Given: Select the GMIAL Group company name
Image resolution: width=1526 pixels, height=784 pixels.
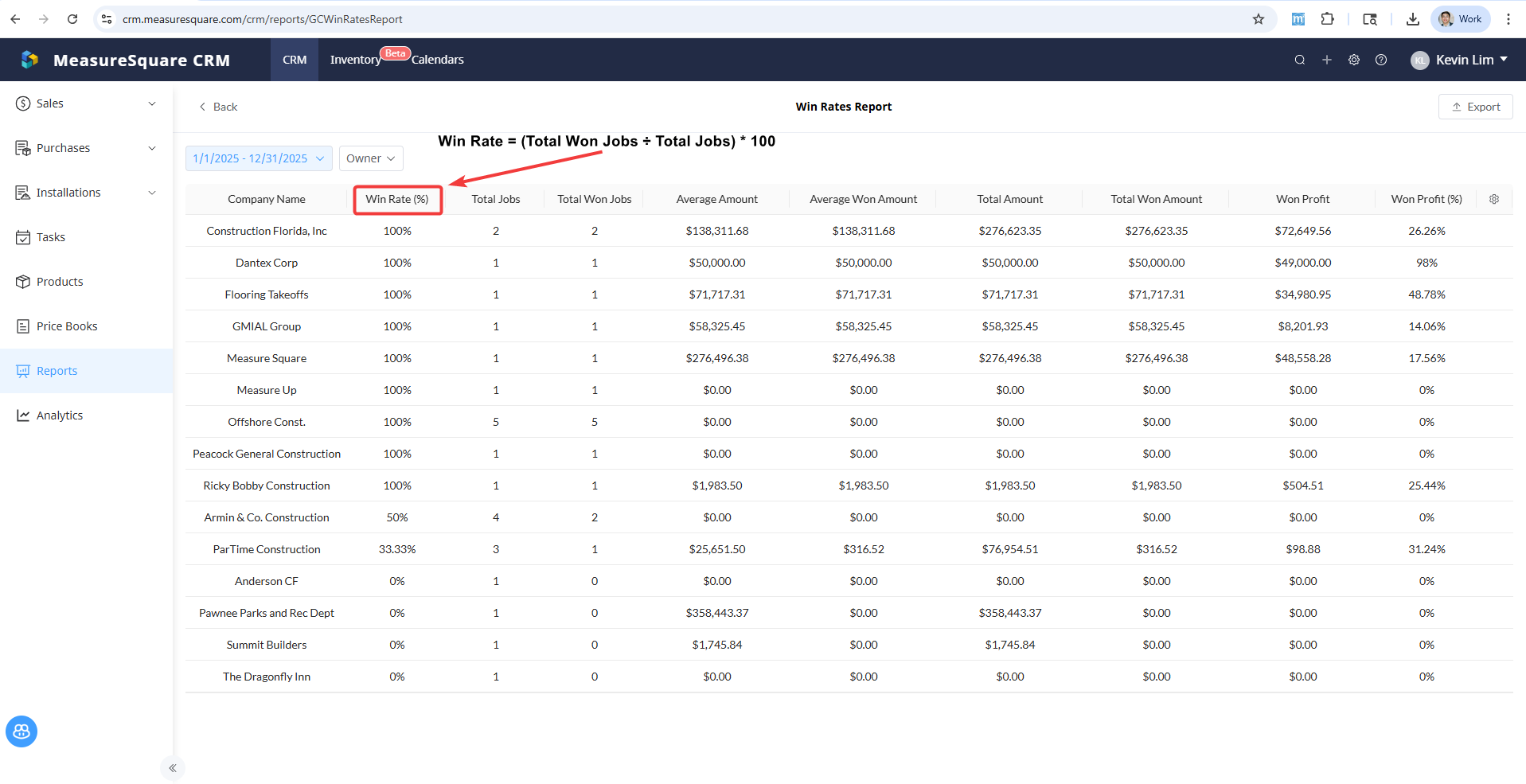Looking at the screenshot, I should pos(267,326).
